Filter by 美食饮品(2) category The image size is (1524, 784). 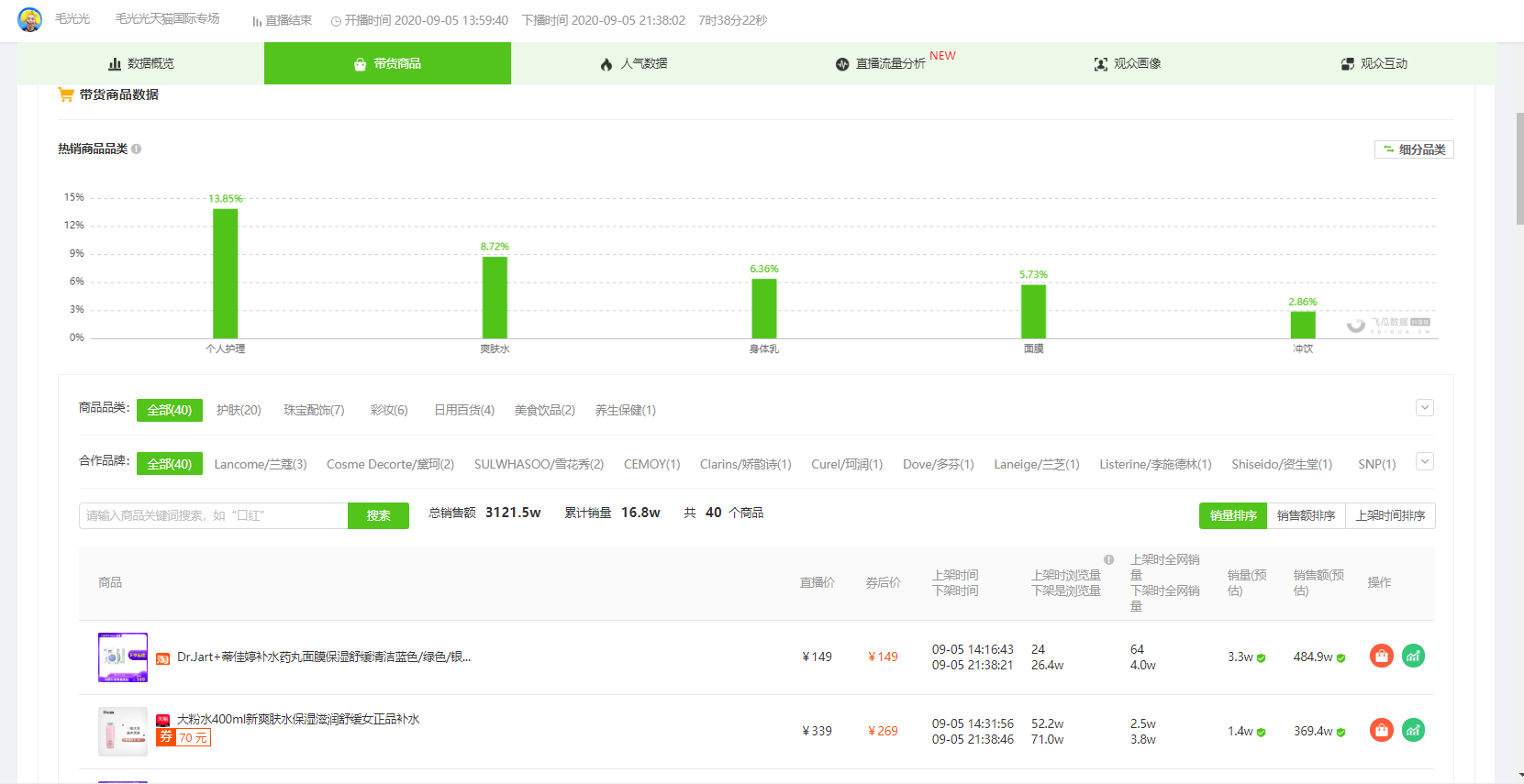click(545, 410)
